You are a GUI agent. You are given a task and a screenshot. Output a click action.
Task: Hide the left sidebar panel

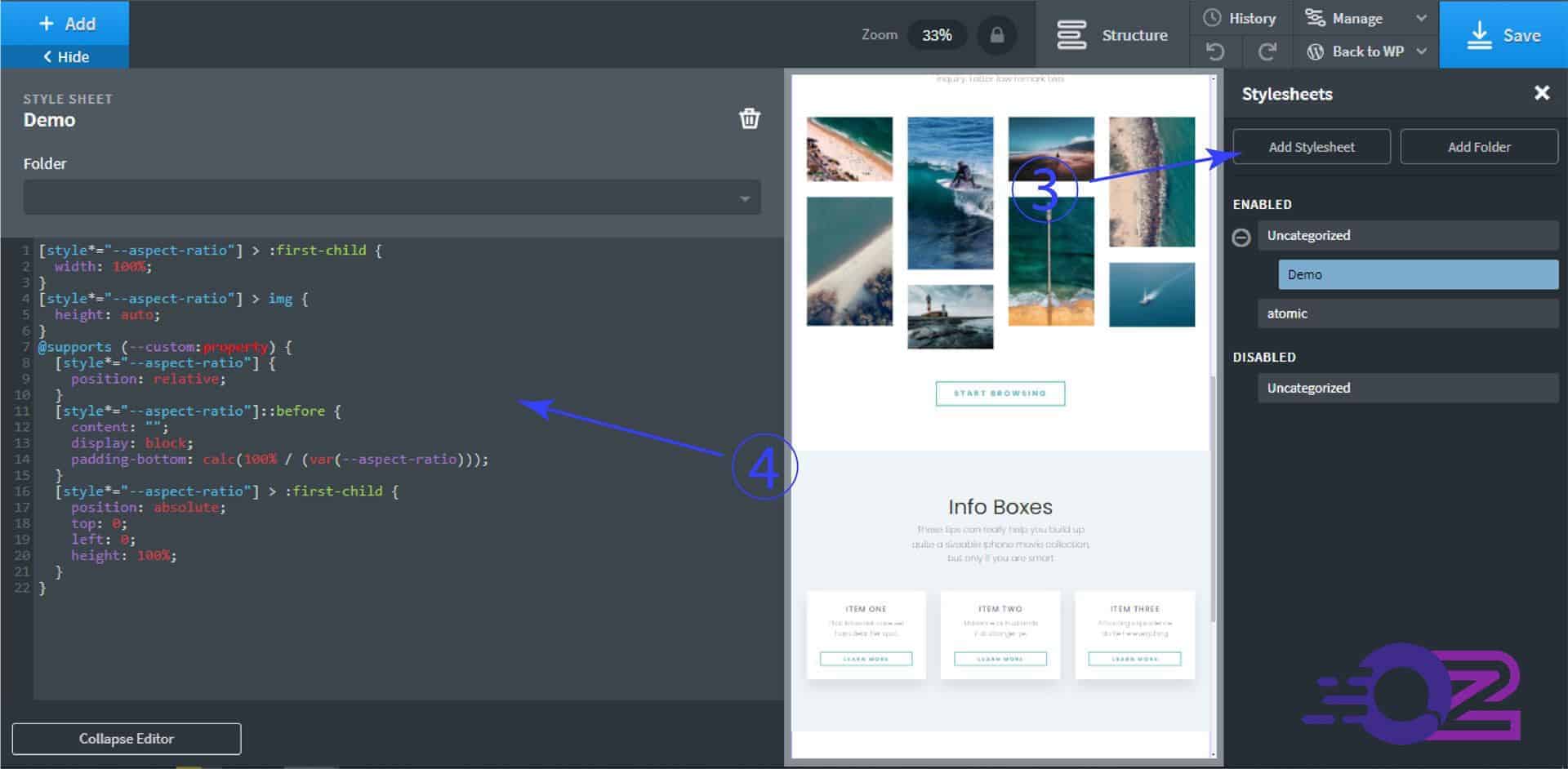coord(65,57)
